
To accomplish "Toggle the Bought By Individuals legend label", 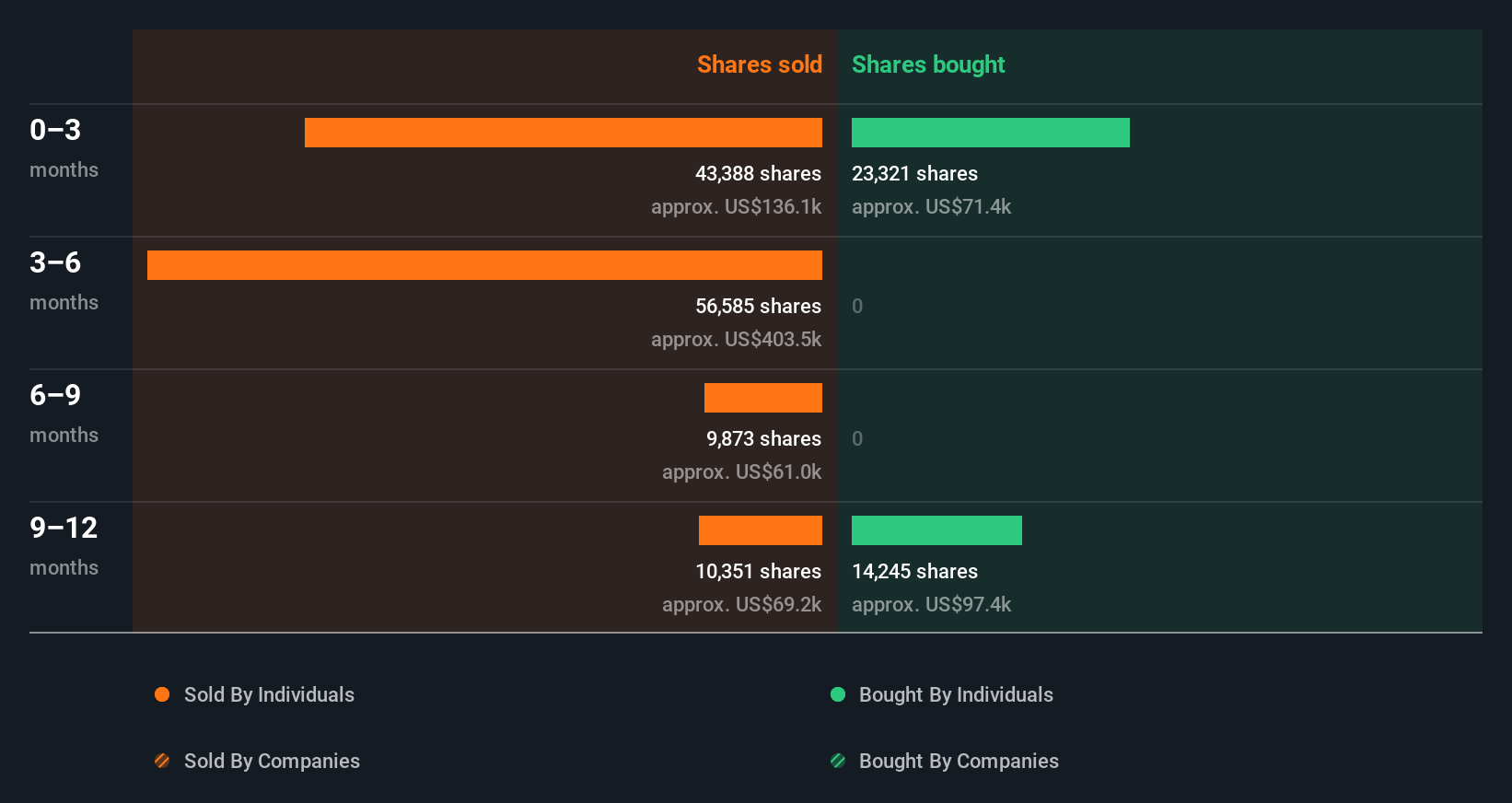I will click(956, 695).
